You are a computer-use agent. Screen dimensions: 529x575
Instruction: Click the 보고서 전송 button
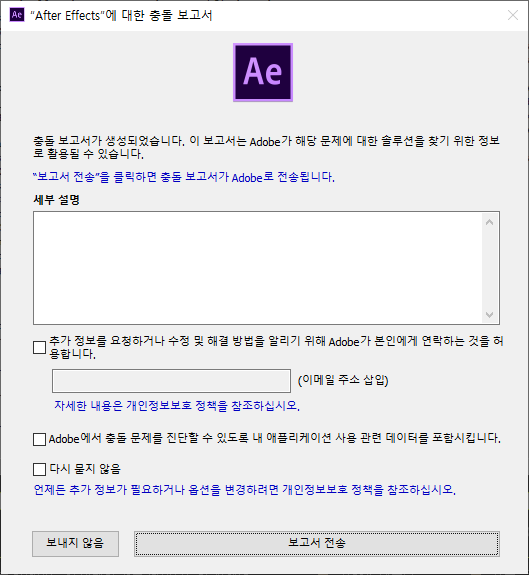tap(317, 543)
